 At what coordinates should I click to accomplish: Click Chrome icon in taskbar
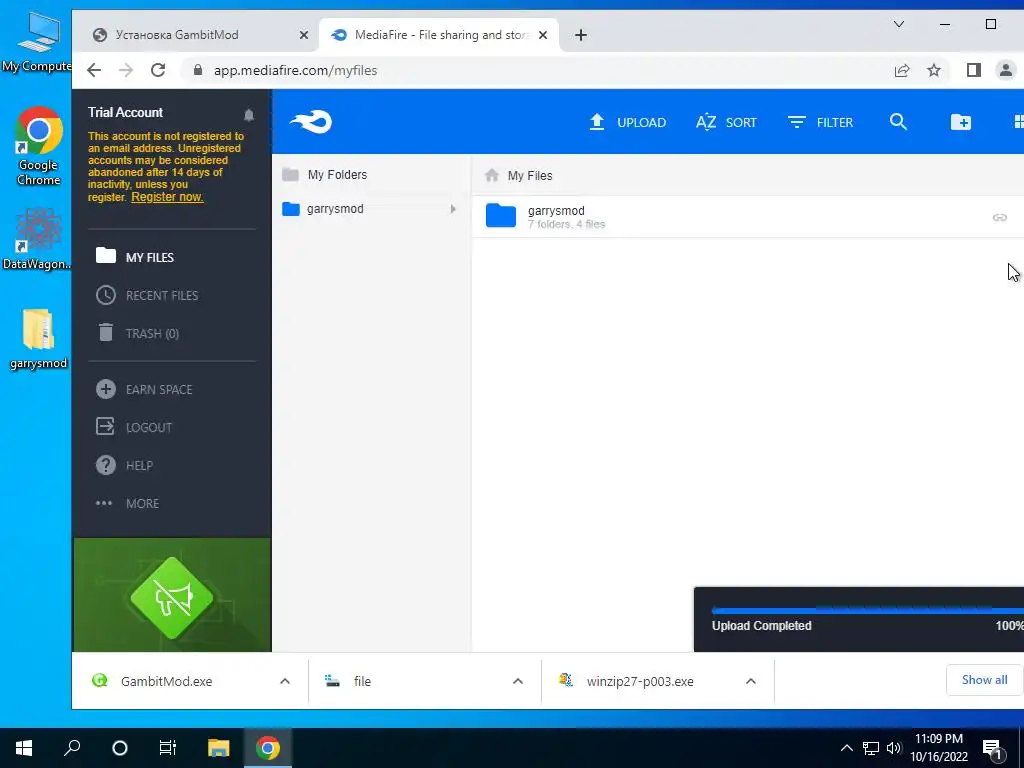pos(268,747)
